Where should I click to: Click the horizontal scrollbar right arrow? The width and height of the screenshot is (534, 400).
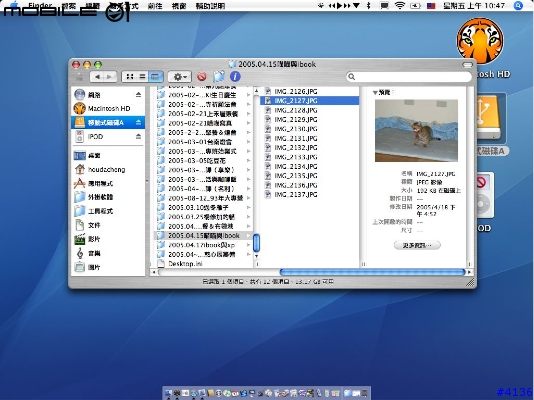coord(470,272)
